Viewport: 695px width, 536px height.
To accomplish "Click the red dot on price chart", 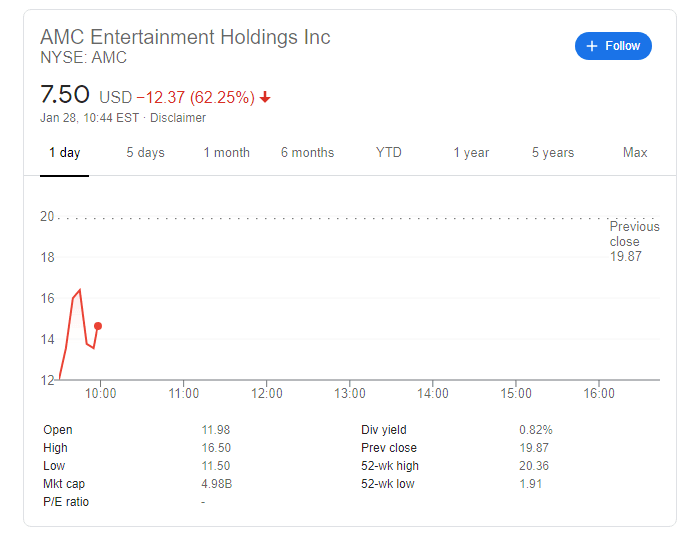I will click(98, 326).
